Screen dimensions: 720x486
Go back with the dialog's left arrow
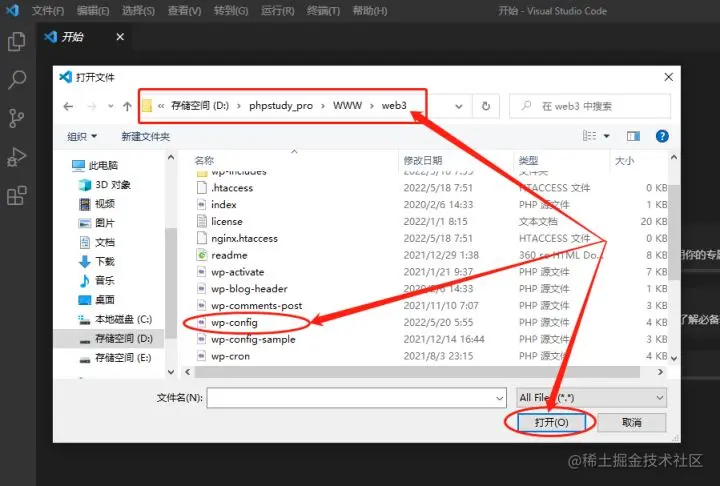pos(68,107)
